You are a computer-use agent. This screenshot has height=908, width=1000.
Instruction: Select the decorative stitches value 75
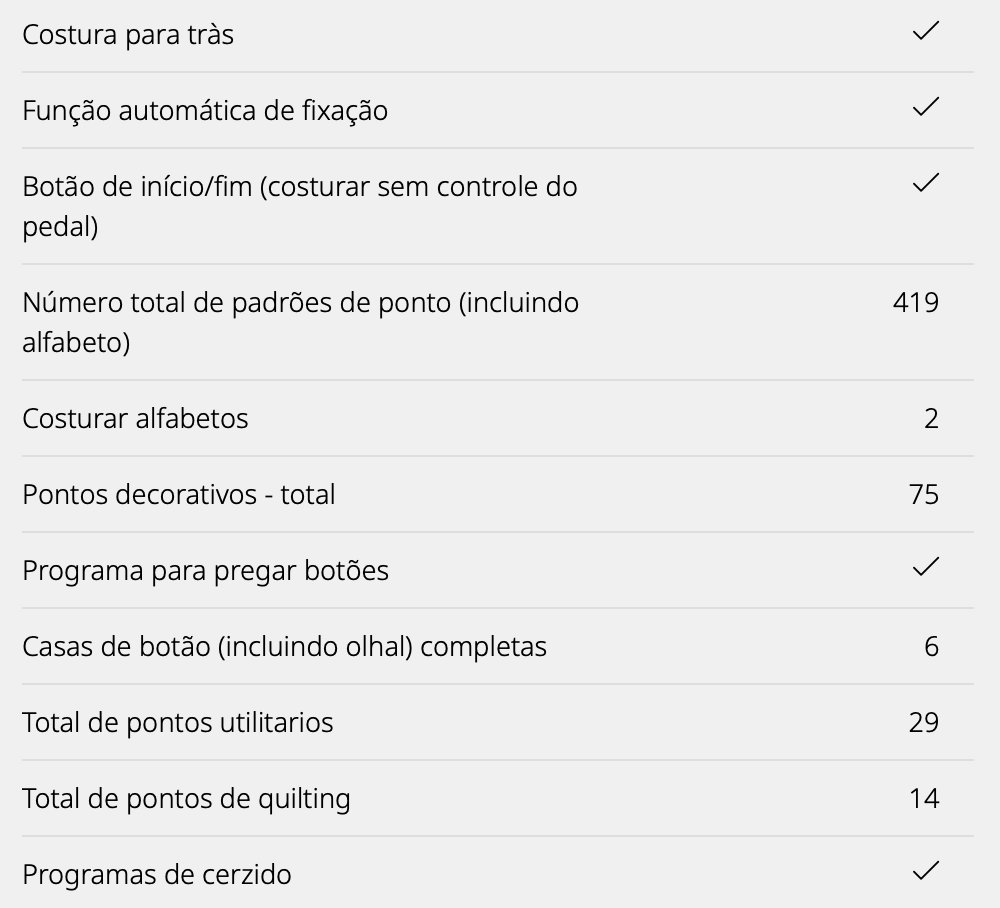[924, 494]
